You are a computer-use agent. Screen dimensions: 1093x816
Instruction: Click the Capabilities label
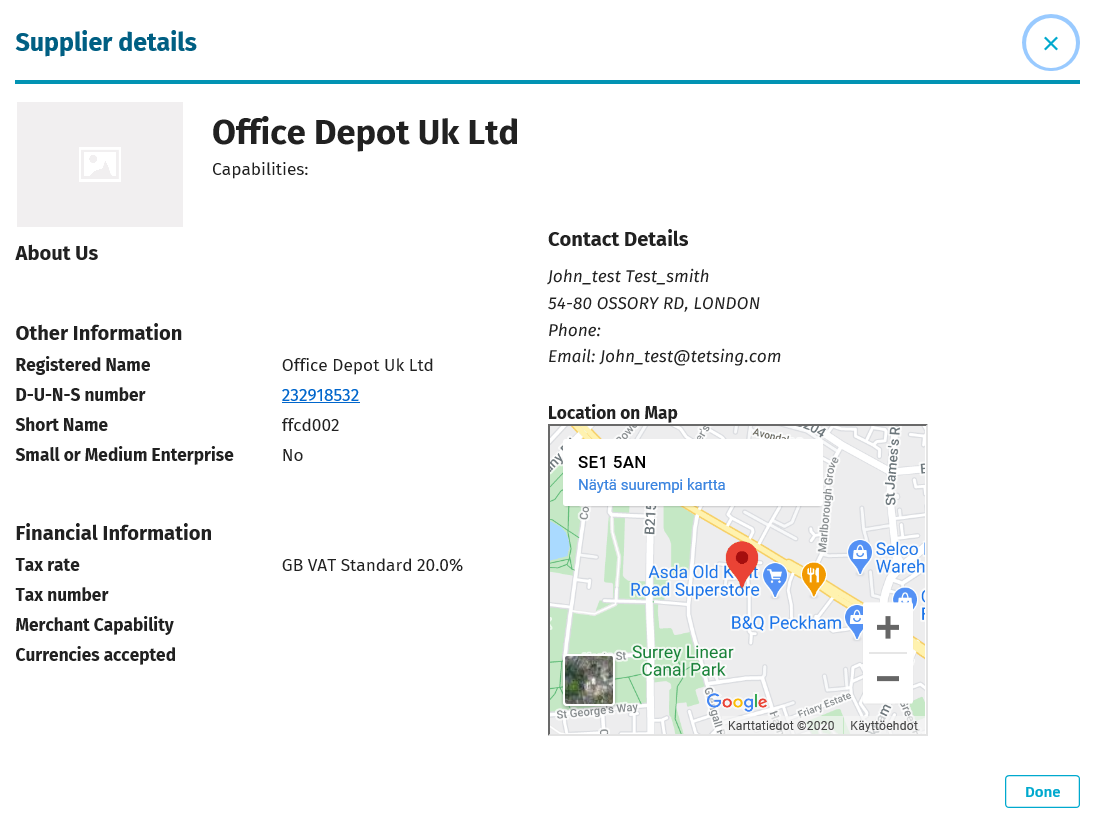point(260,169)
